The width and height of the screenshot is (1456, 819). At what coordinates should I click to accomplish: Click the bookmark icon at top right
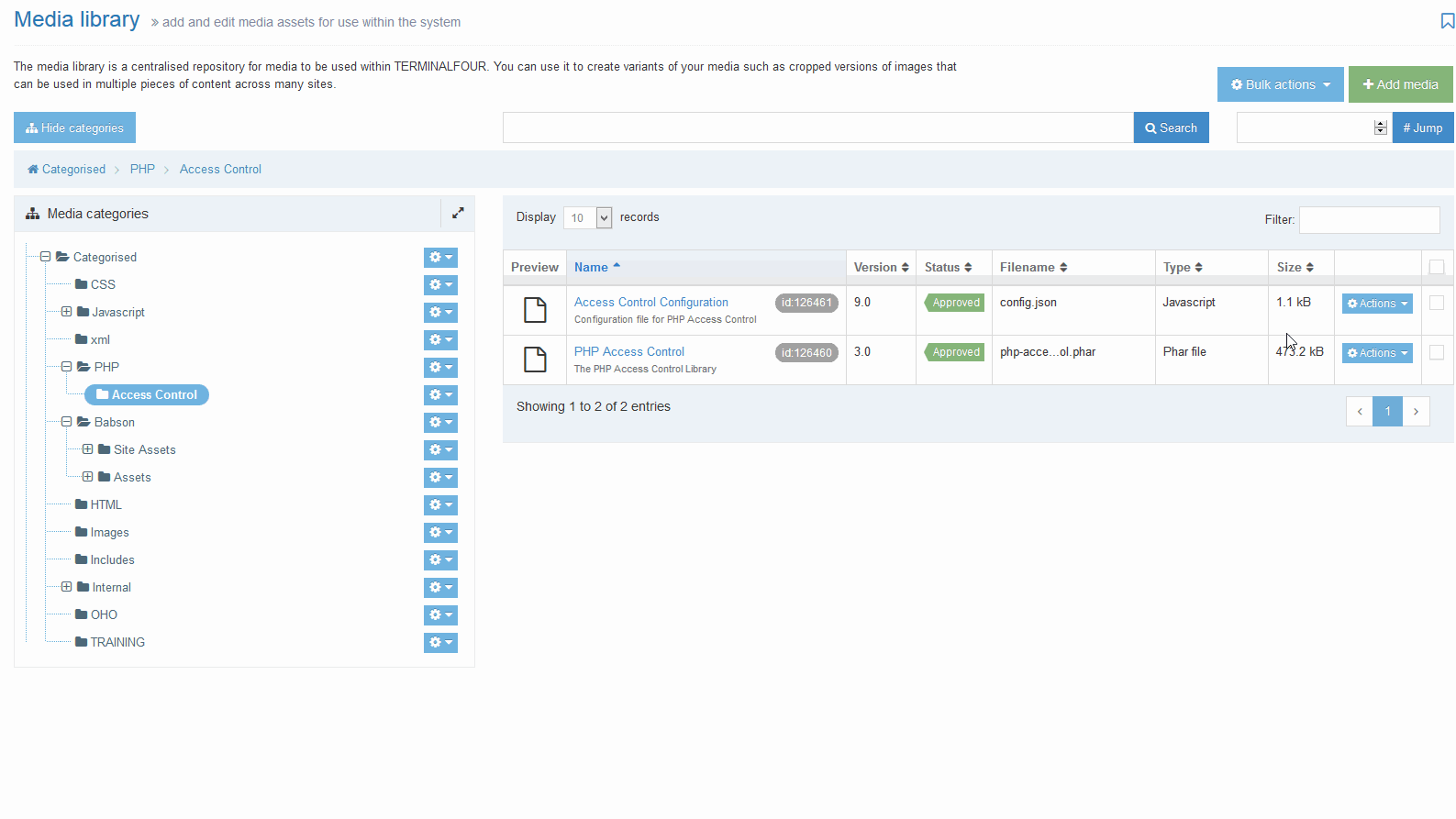click(1447, 21)
